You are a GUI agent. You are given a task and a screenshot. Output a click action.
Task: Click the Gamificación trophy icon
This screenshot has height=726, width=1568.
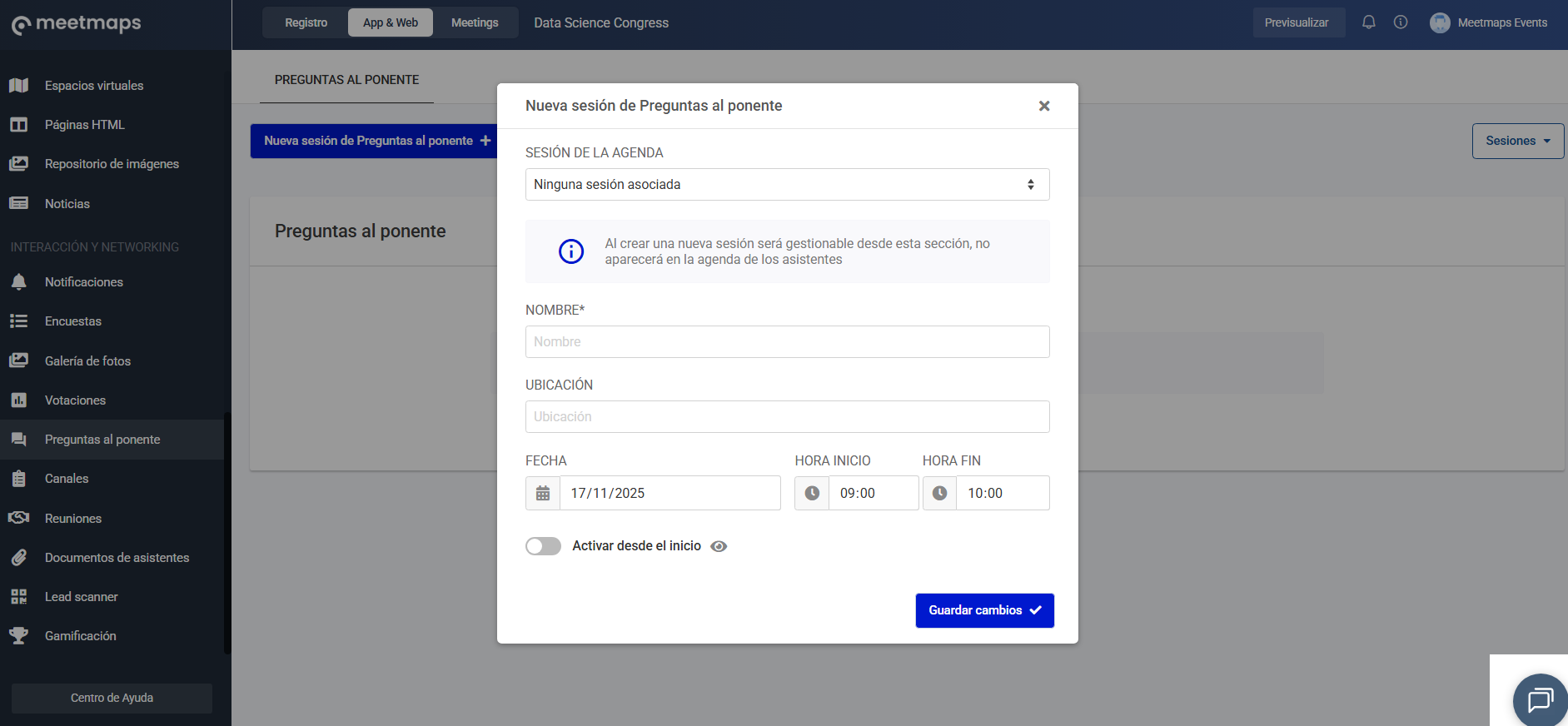[x=18, y=636]
